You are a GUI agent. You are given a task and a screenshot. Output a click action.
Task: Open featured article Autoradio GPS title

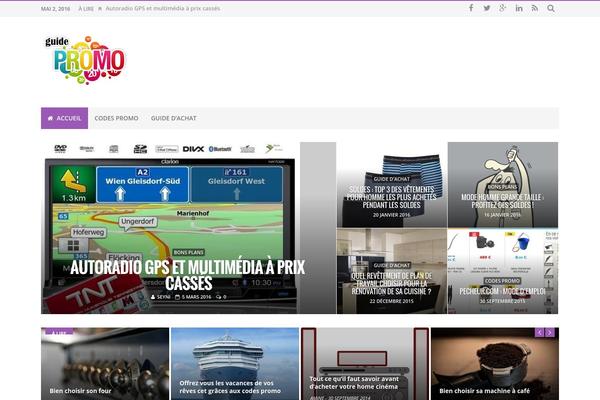tap(188, 275)
